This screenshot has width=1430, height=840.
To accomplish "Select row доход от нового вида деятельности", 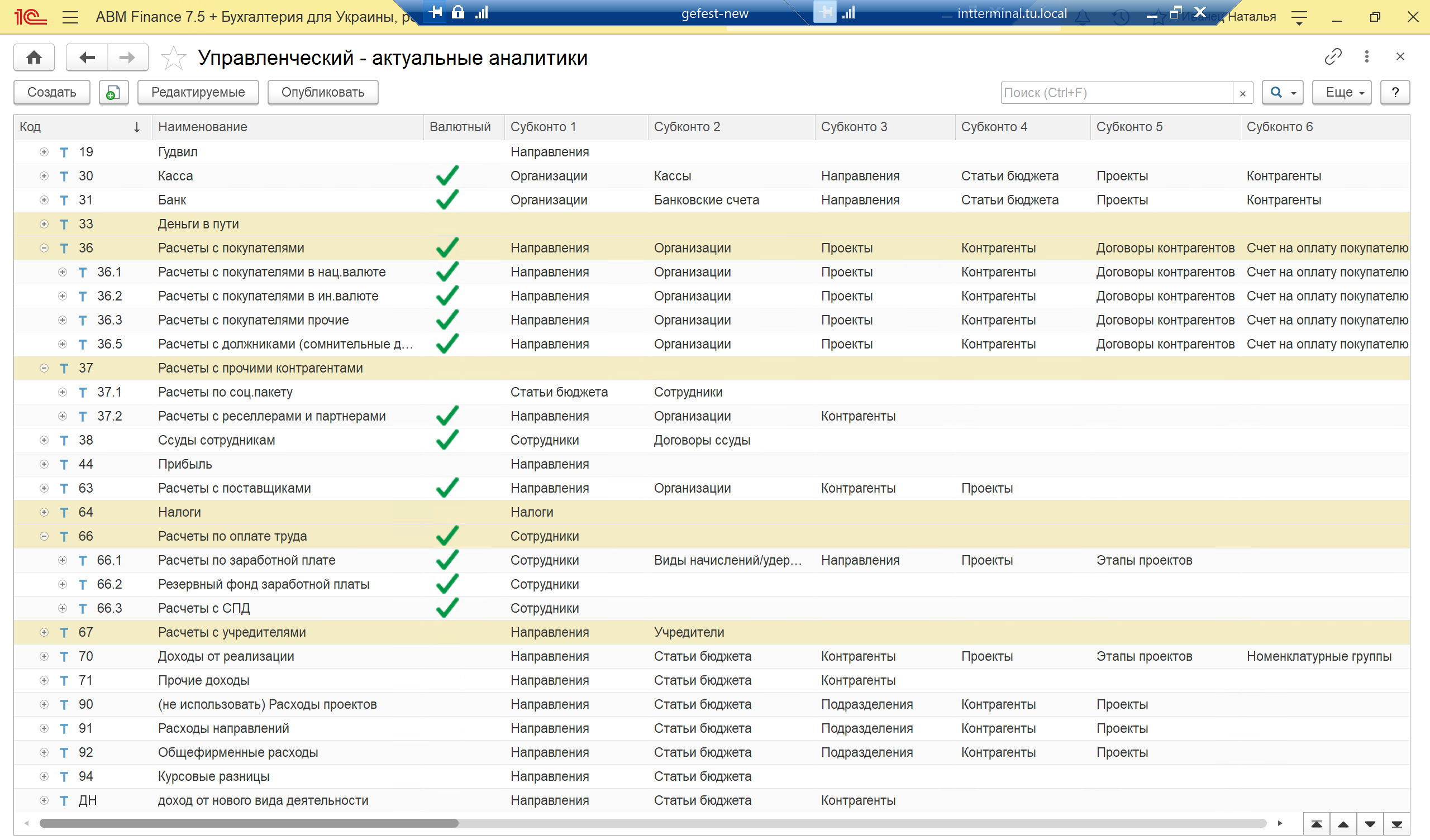I will [712, 801].
